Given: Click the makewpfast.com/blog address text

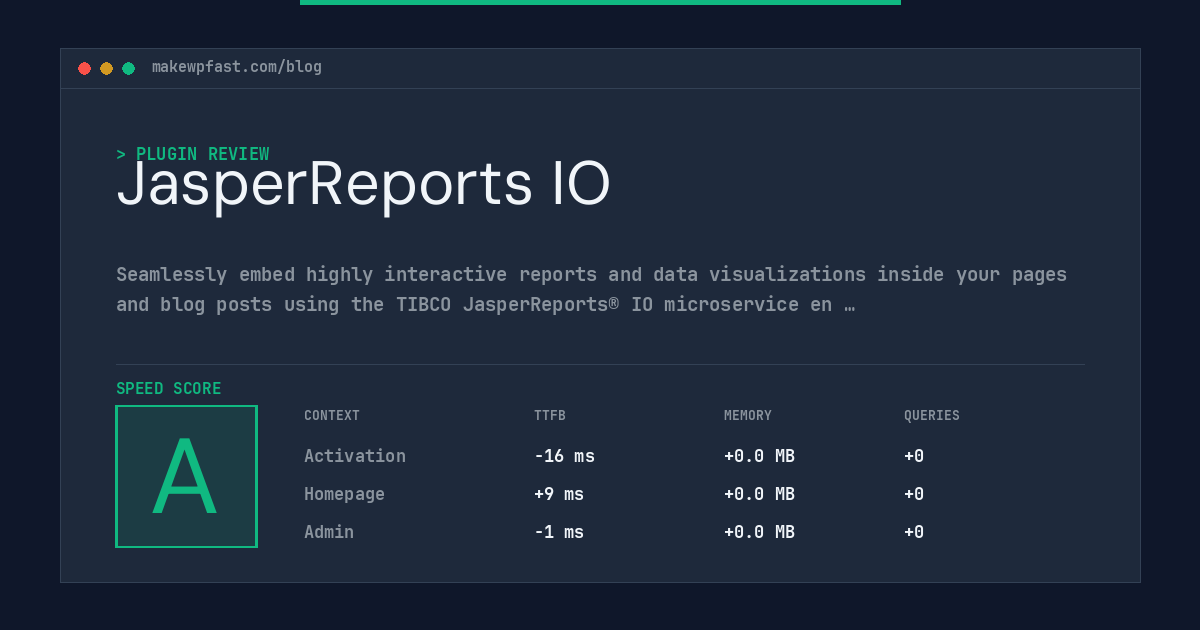Looking at the screenshot, I should click(x=237, y=67).
